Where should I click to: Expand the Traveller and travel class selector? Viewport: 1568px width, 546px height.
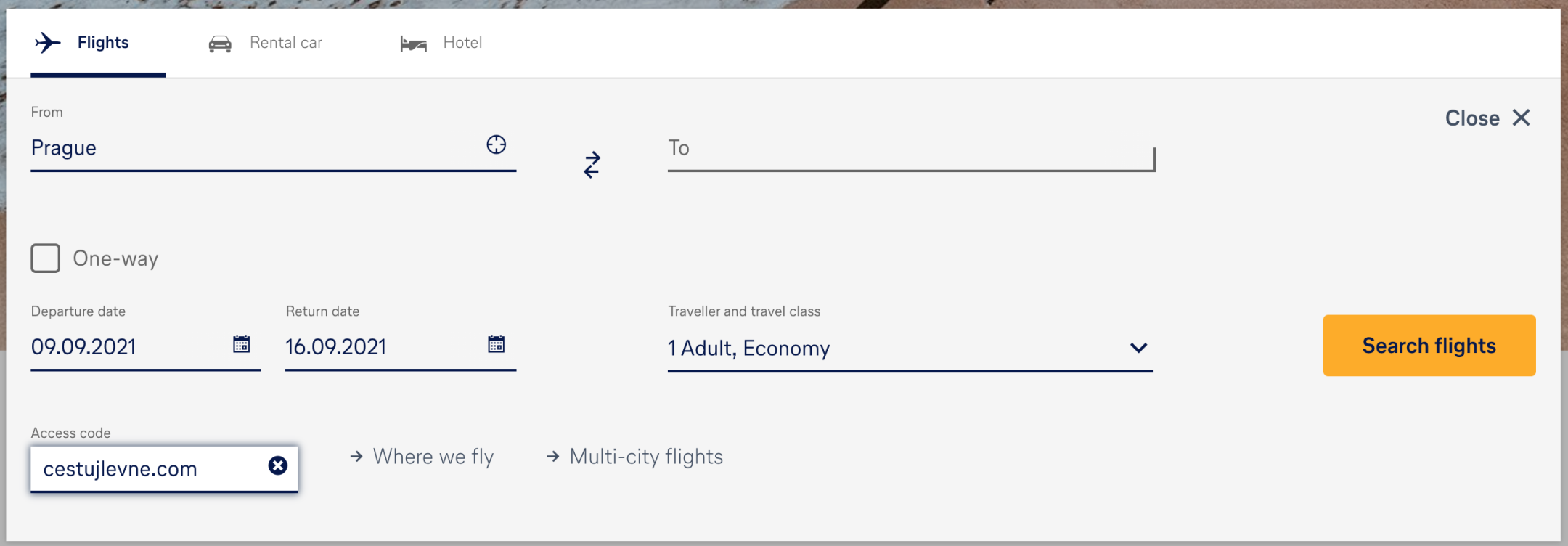click(x=1138, y=348)
